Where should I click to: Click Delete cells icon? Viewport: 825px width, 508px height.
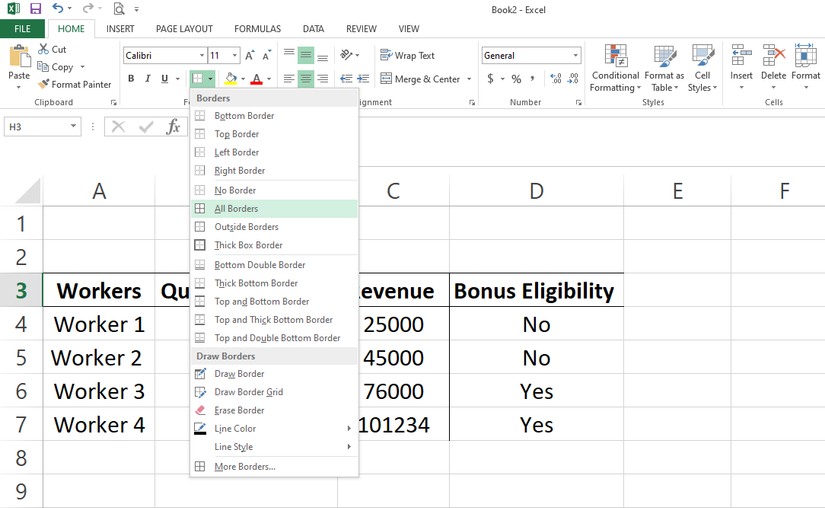773,55
